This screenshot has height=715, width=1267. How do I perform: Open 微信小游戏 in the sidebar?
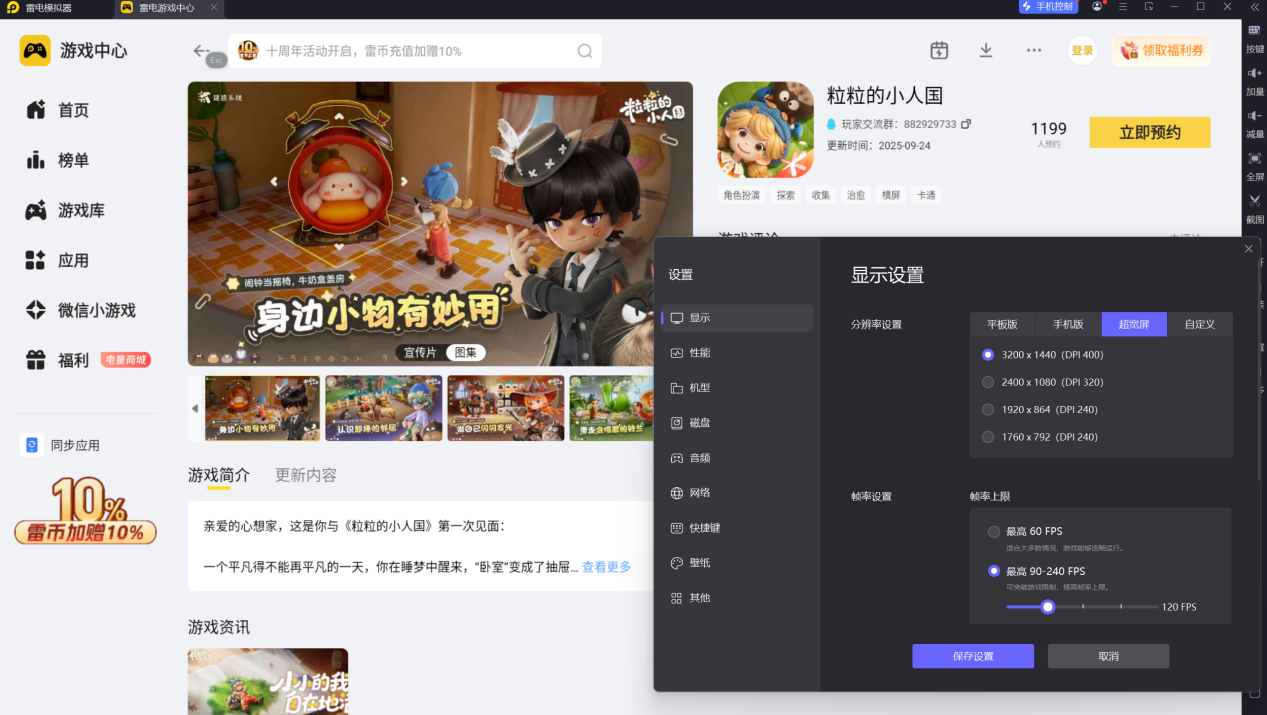pos(80,310)
